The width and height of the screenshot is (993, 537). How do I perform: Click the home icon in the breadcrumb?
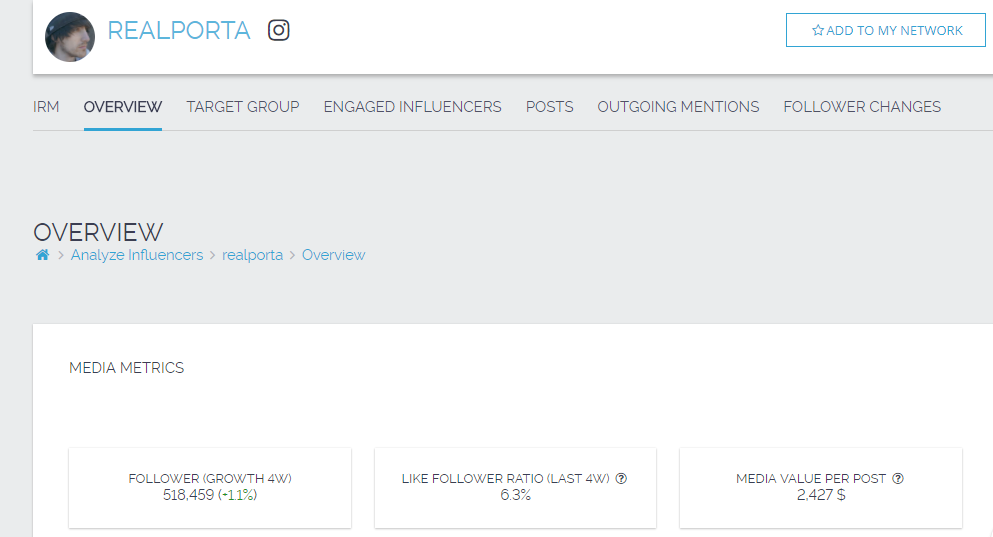(42, 255)
